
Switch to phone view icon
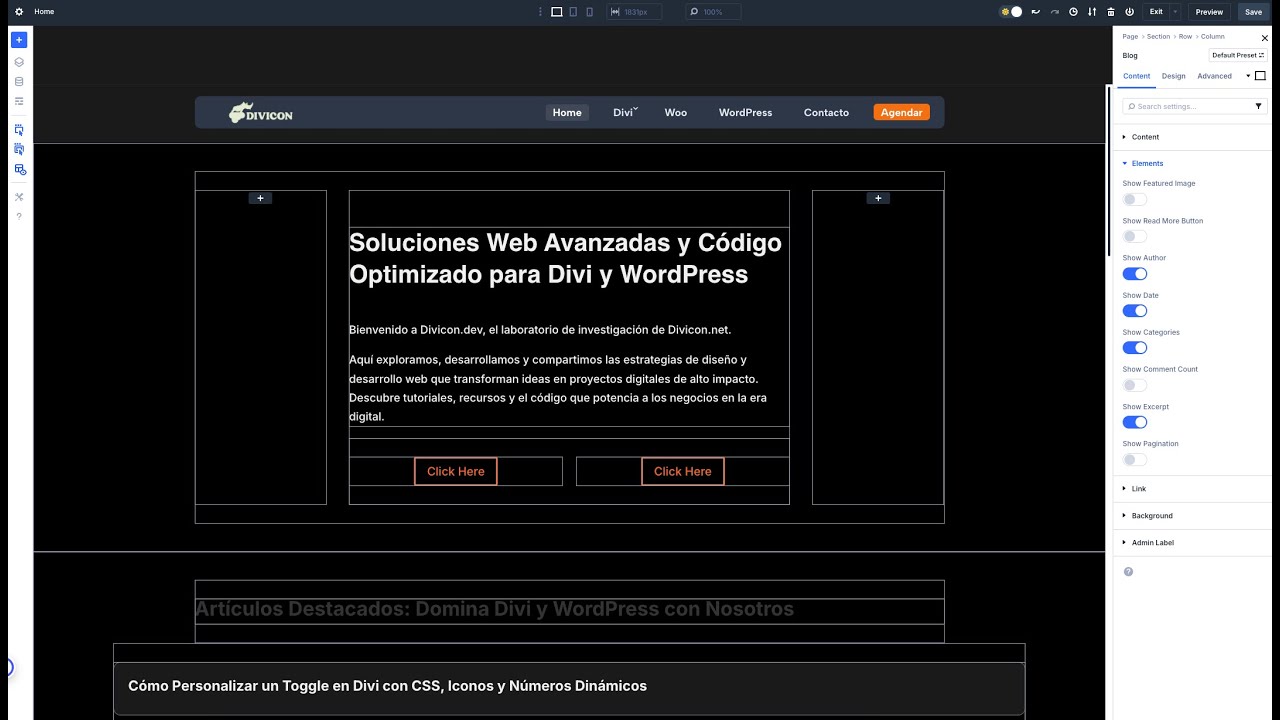pos(589,12)
